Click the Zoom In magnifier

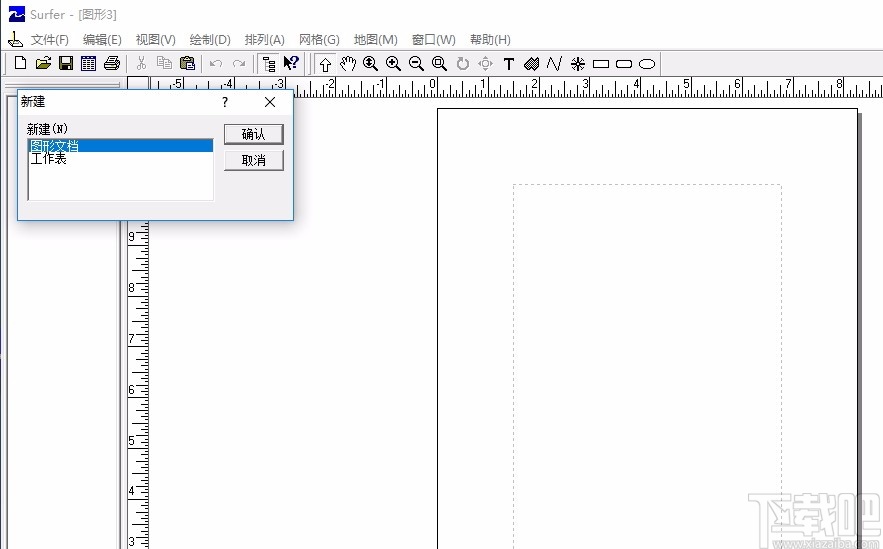pos(393,64)
